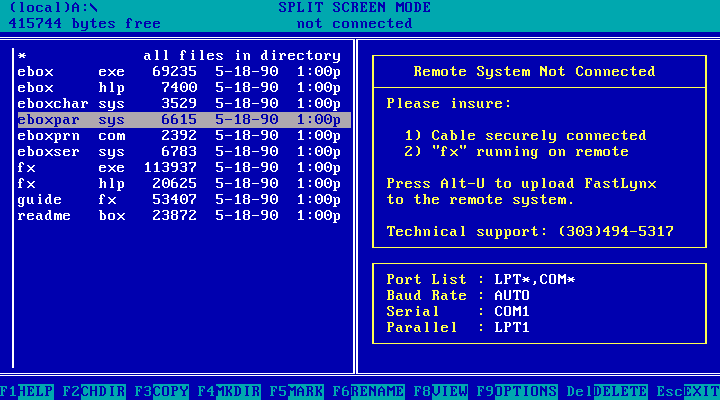Click Del DELETE function
This screenshot has height=400, width=720.
coord(607,391)
